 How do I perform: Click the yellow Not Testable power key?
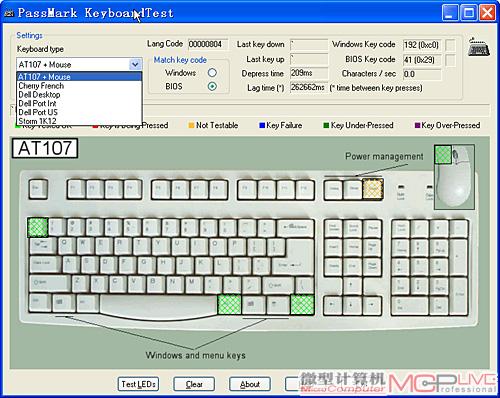point(373,189)
